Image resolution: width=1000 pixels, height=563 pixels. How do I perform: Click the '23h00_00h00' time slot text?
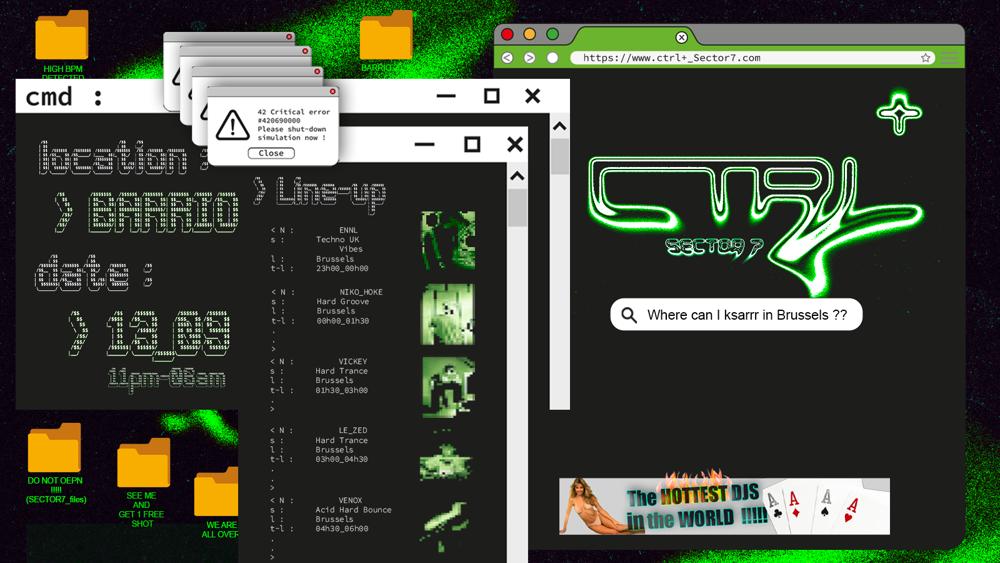click(342, 268)
